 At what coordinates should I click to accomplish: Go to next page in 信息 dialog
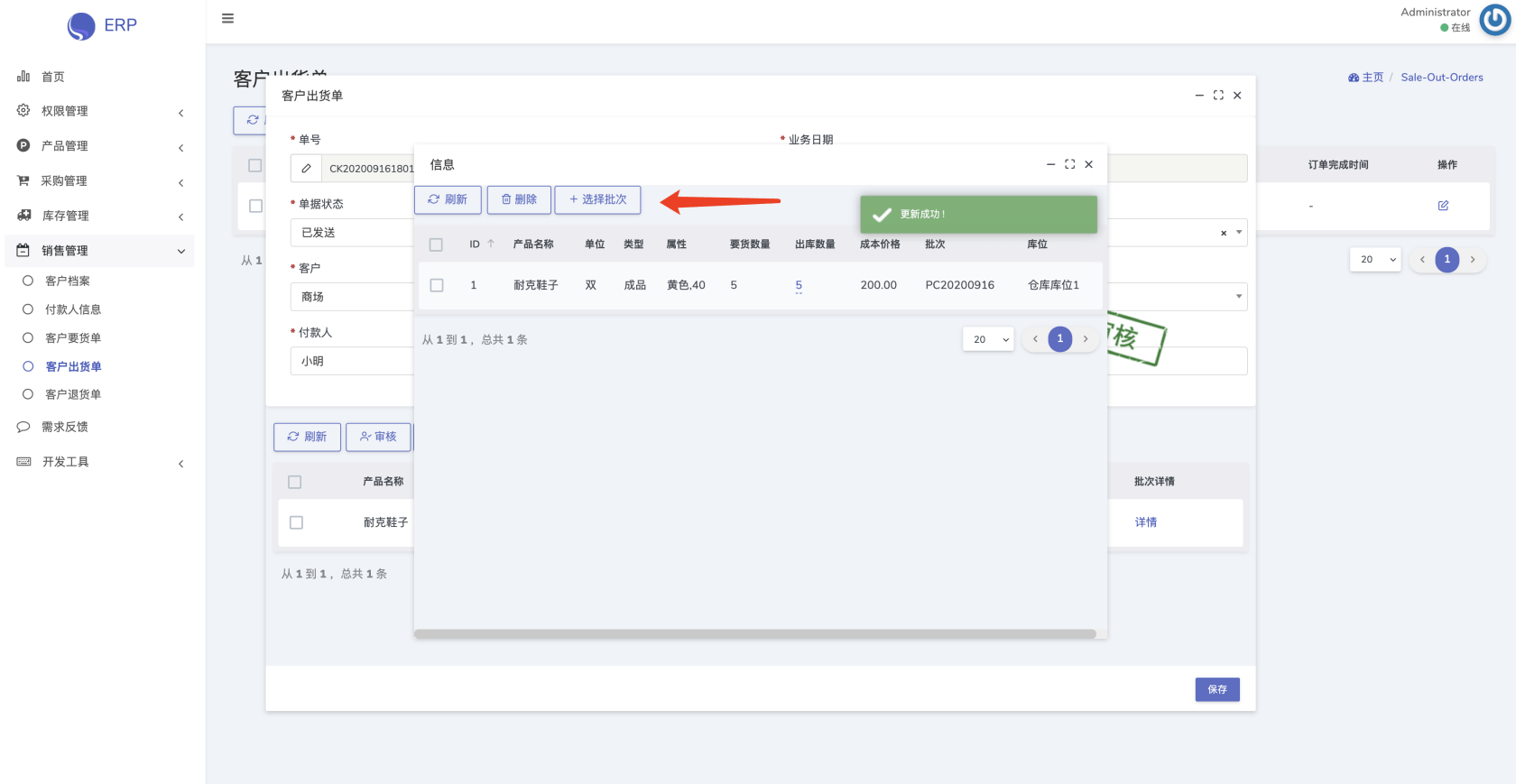(x=1086, y=339)
